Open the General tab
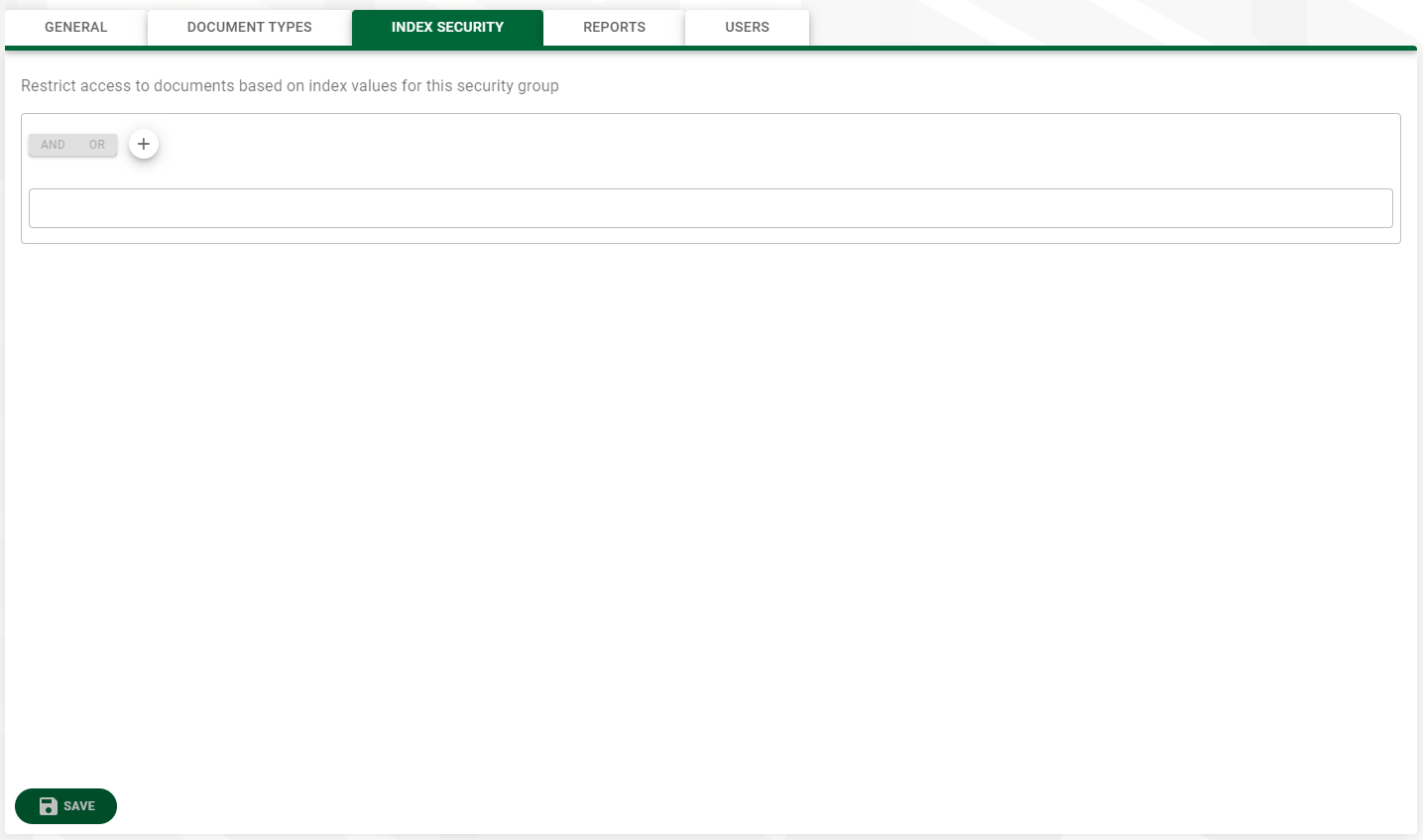The height and width of the screenshot is (840, 1423). pos(76,28)
